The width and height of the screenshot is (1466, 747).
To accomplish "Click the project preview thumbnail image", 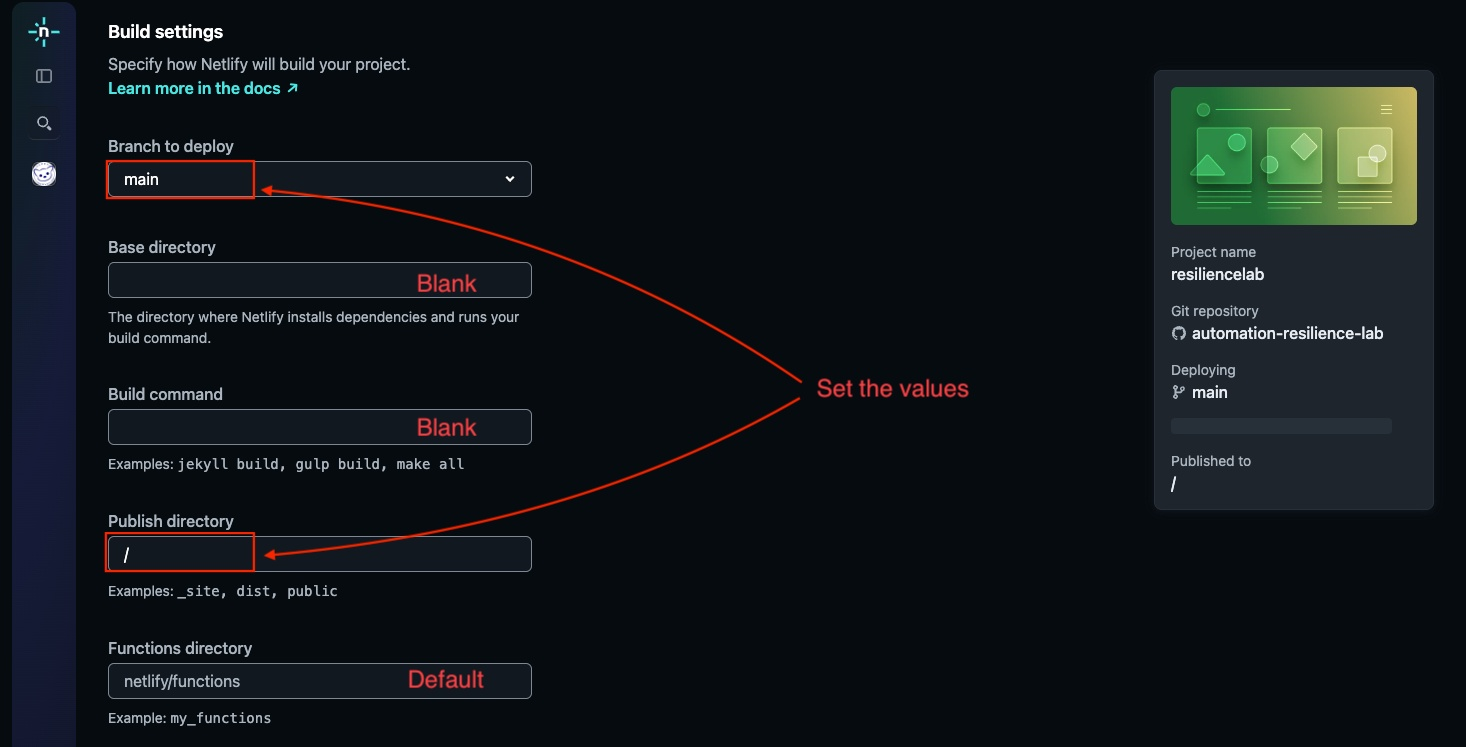I will pyautogui.click(x=1294, y=156).
